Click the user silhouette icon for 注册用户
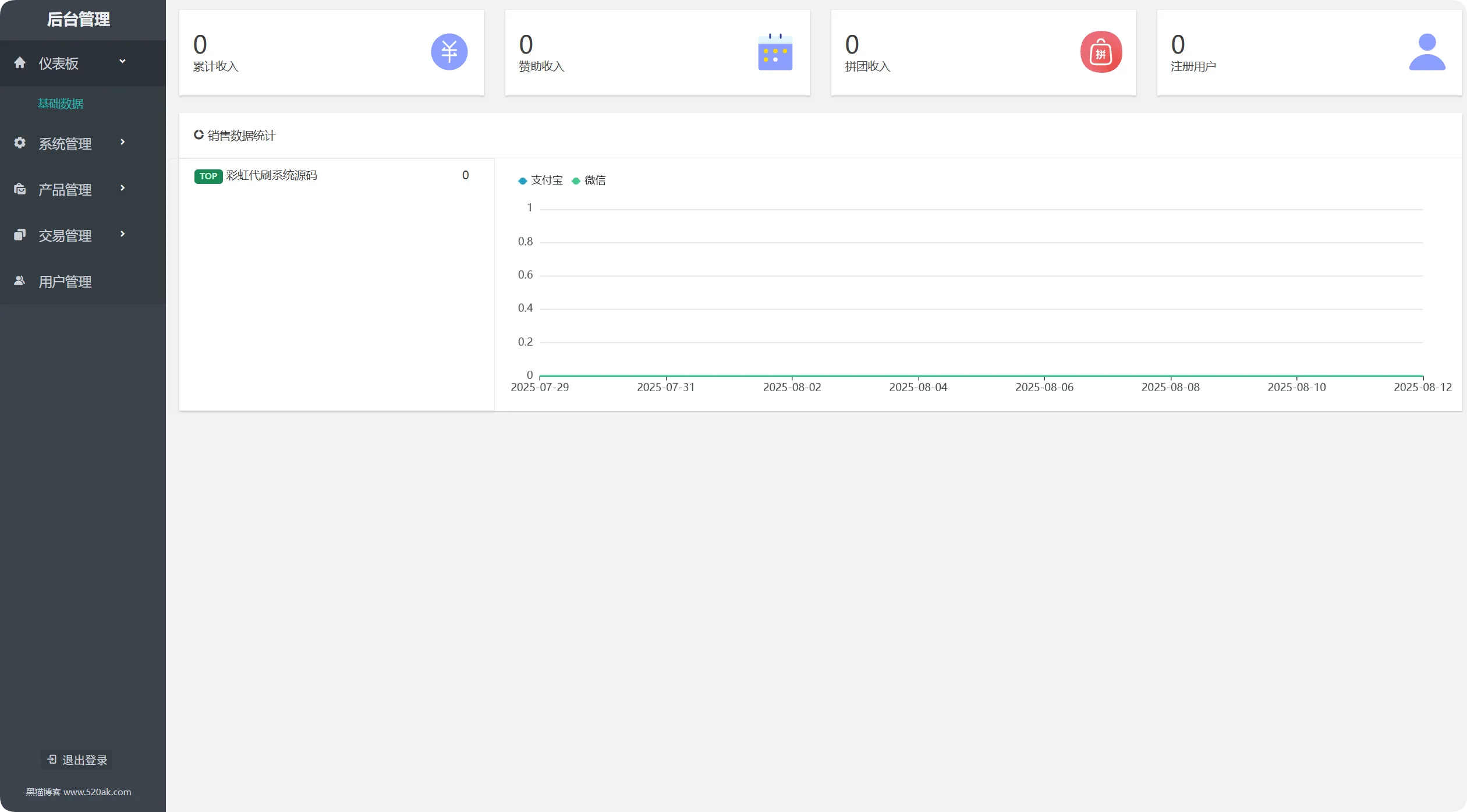Viewport: 1467px width, 812px height. [1427, 52]
